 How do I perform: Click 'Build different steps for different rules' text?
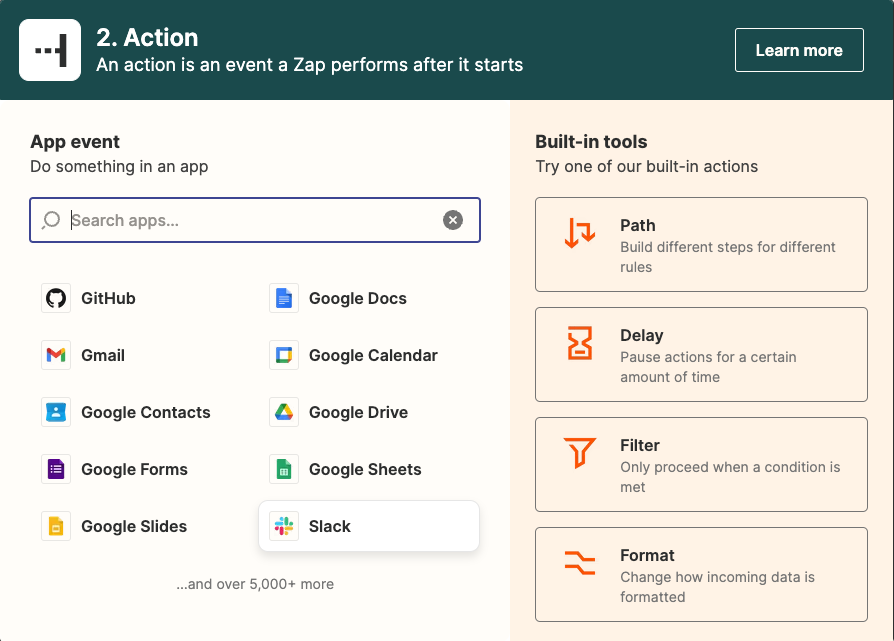728,257
